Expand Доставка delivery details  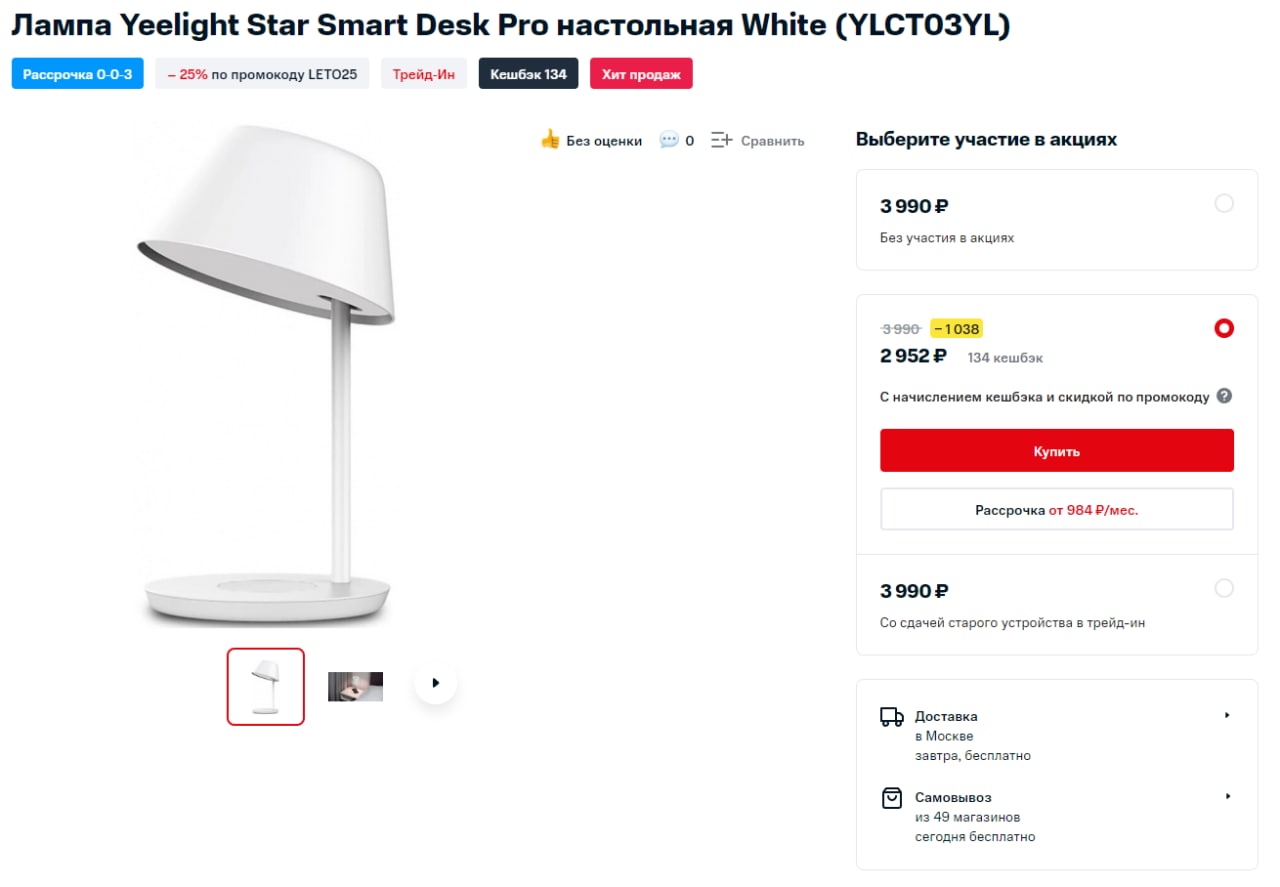pos(1230,715)
